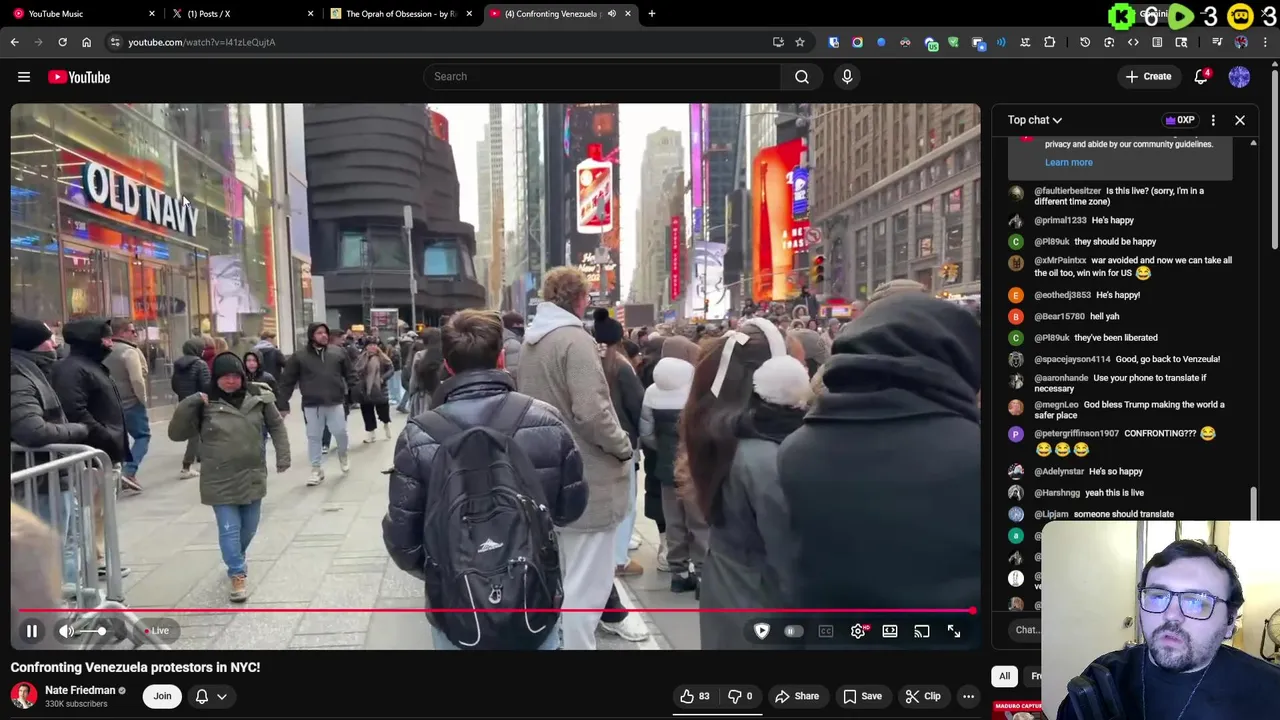Go back in the browser
The height and width of the screenshot is (720, 1280).
click(14, 42)
